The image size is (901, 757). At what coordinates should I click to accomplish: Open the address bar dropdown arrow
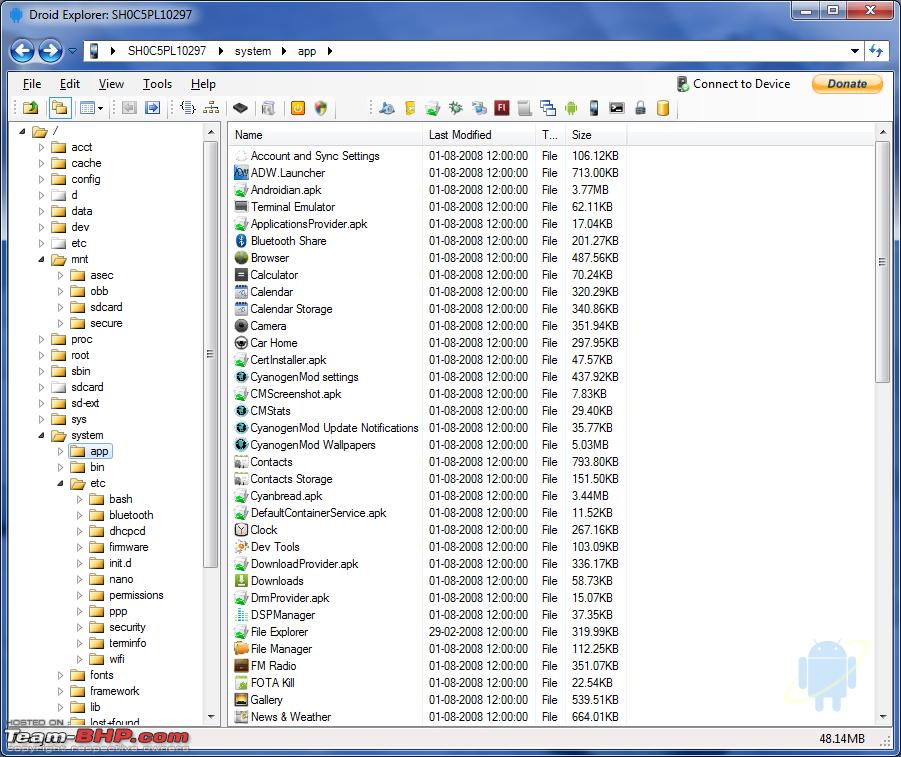(x=855, y=51)
